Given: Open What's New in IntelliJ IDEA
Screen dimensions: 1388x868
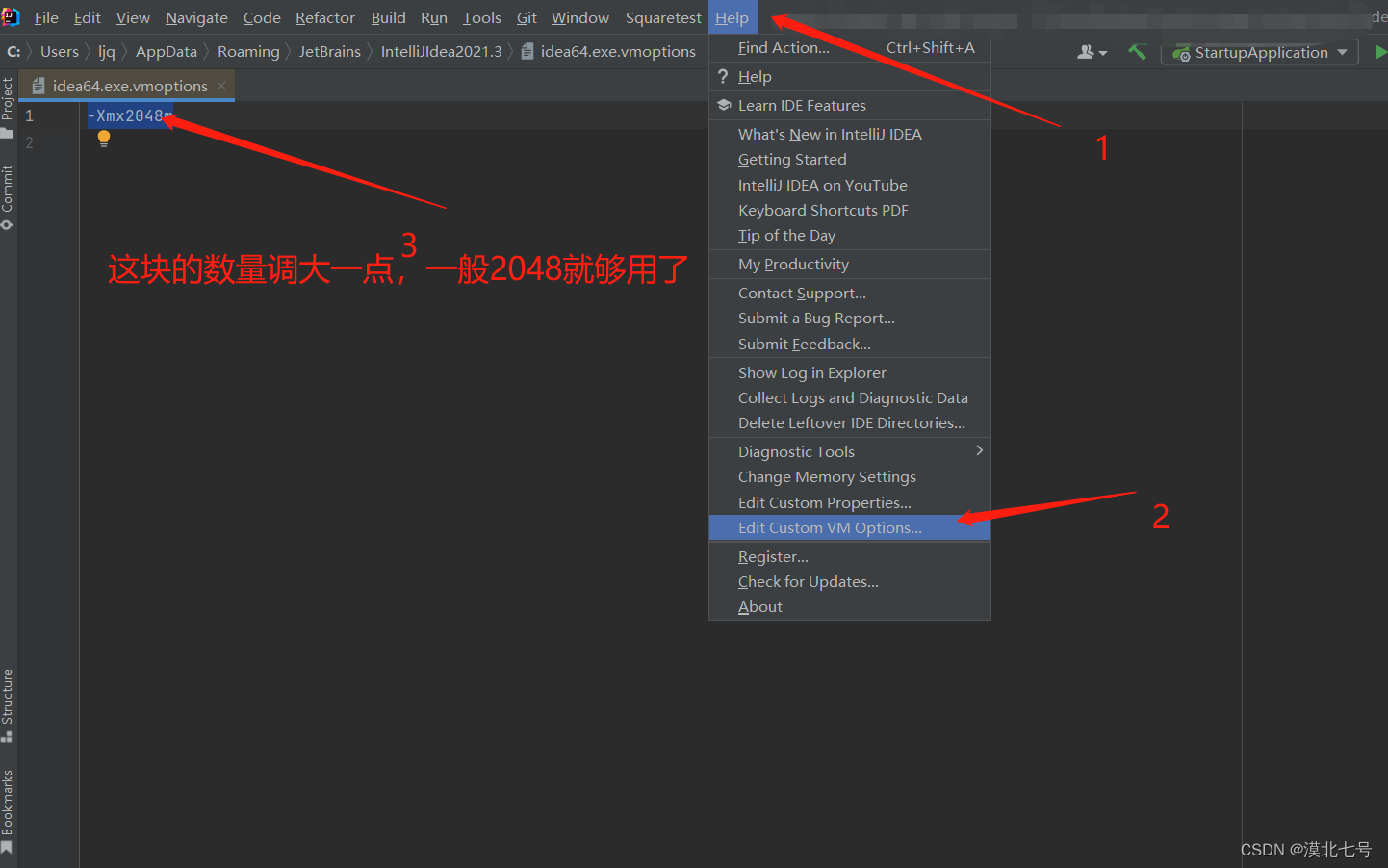Looking at the screenshot, I should [x=850, y=134].
